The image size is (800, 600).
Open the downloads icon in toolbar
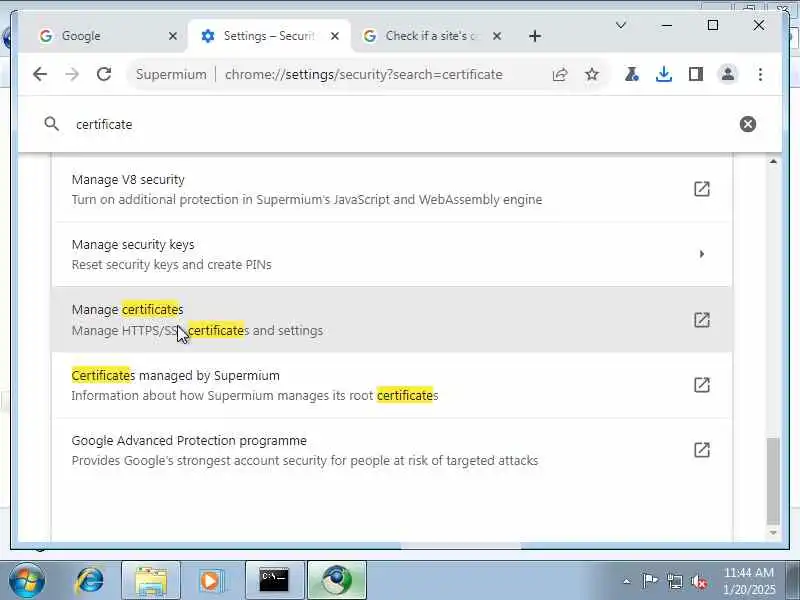pos(664,74)
